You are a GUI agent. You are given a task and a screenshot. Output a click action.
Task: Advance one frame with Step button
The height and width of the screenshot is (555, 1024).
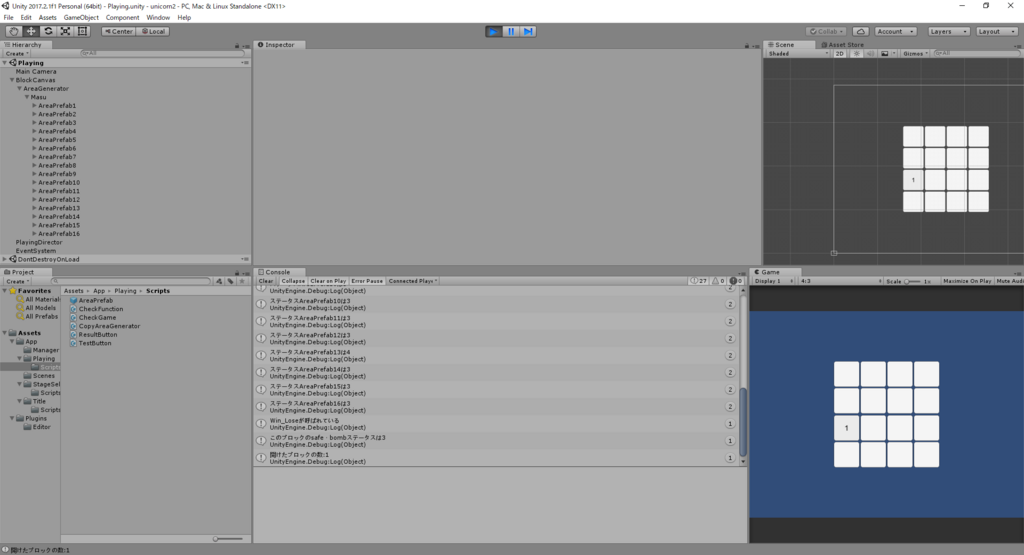coord(528,31)
